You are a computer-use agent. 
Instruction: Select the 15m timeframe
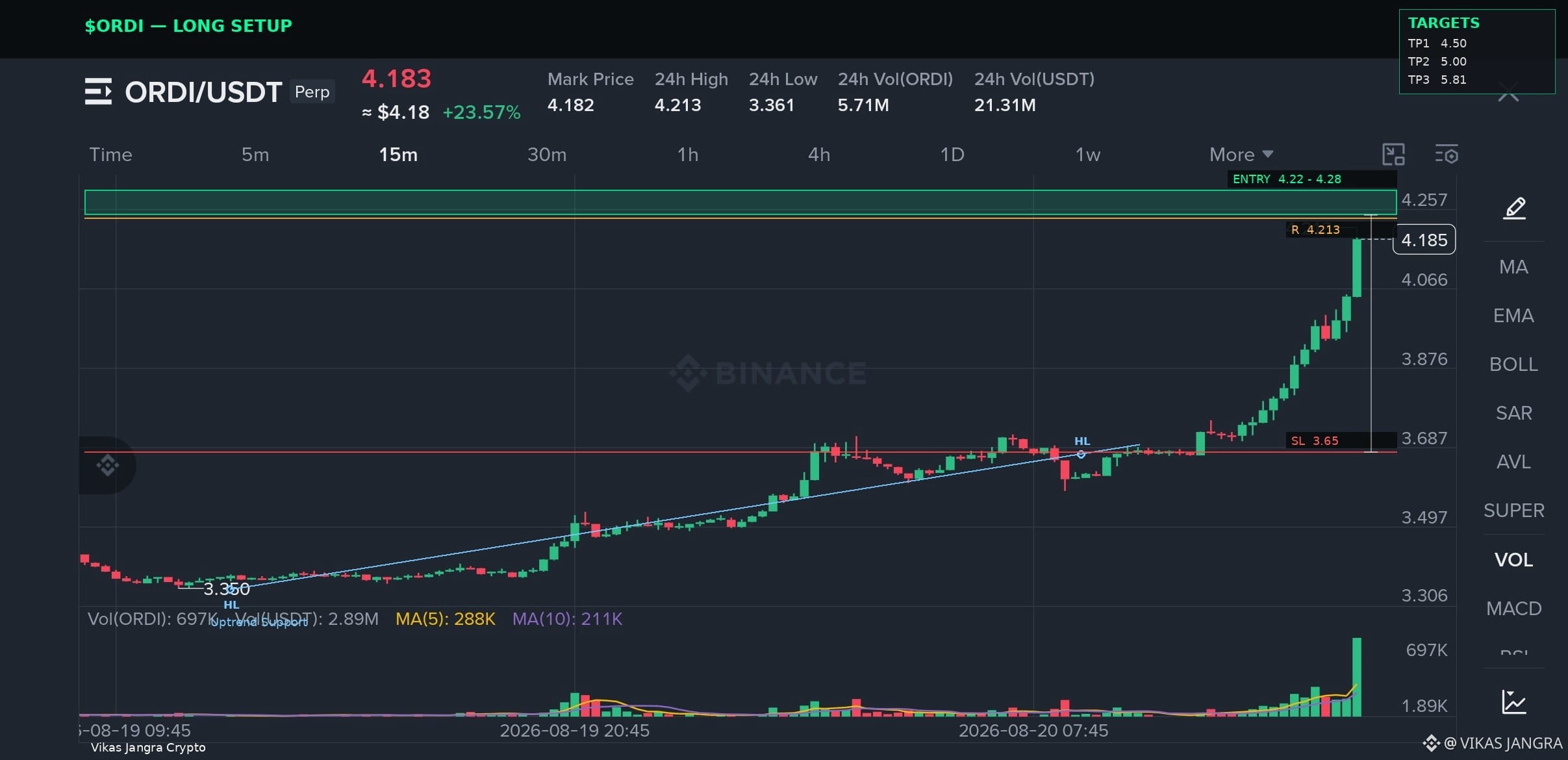coord(398,155)
